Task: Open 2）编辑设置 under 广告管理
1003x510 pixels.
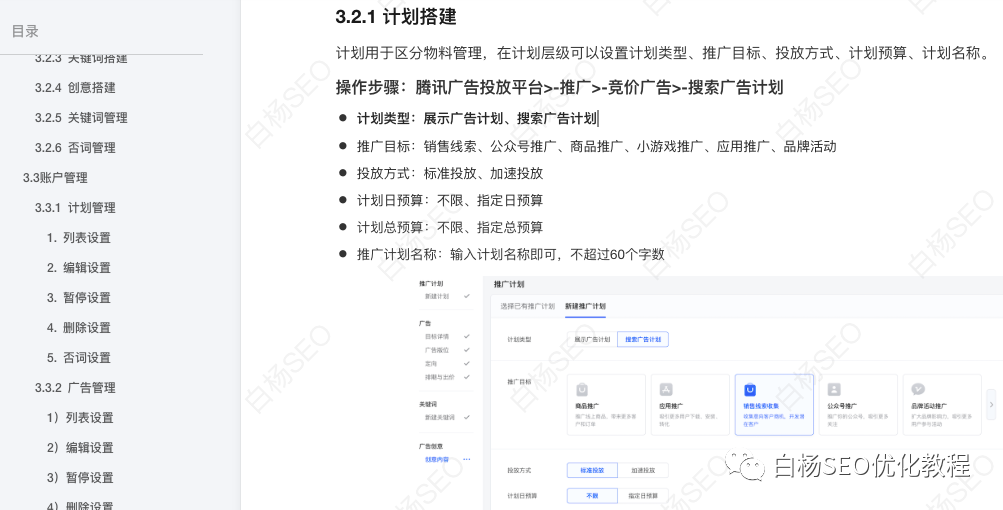Action: tap(80, 448)
